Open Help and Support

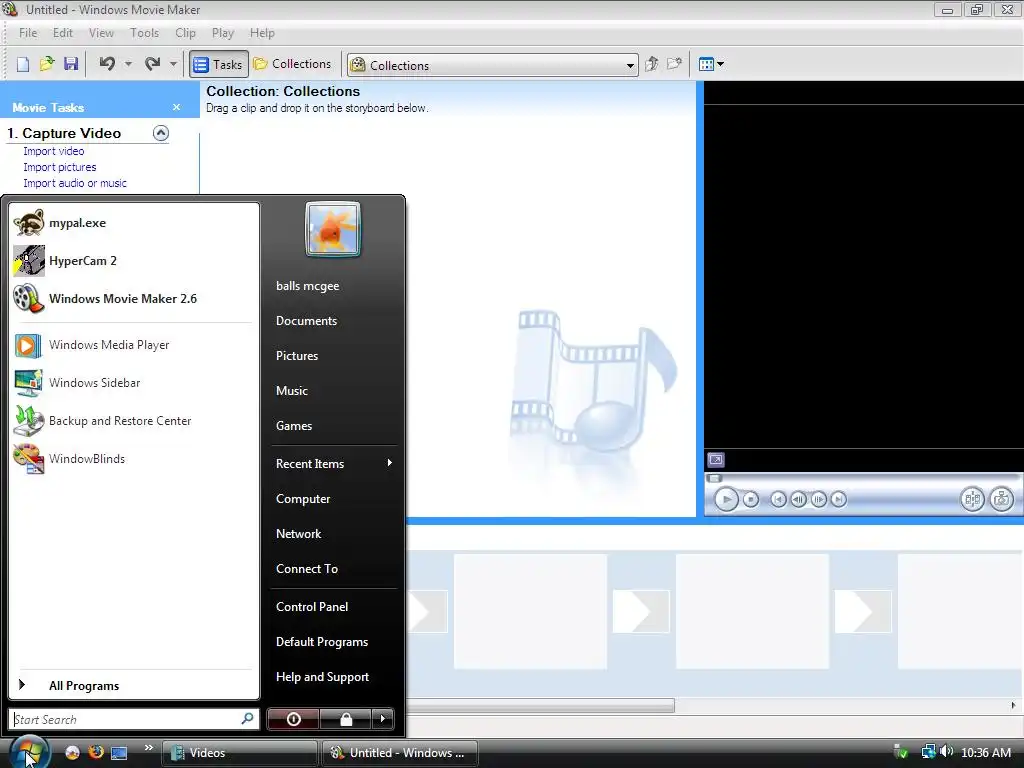click(323, 677)
